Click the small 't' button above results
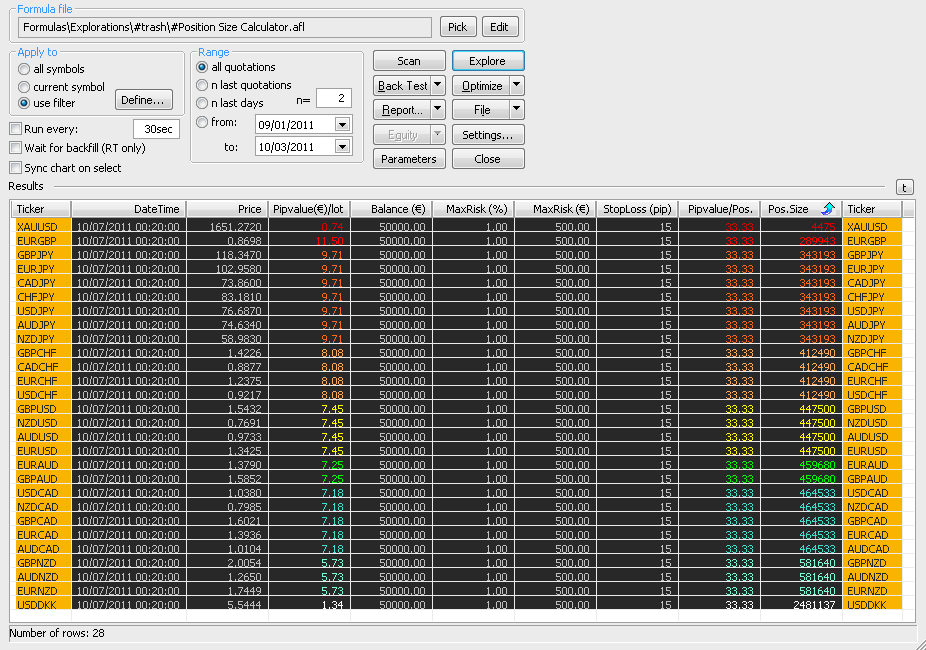 coord(904,187)
